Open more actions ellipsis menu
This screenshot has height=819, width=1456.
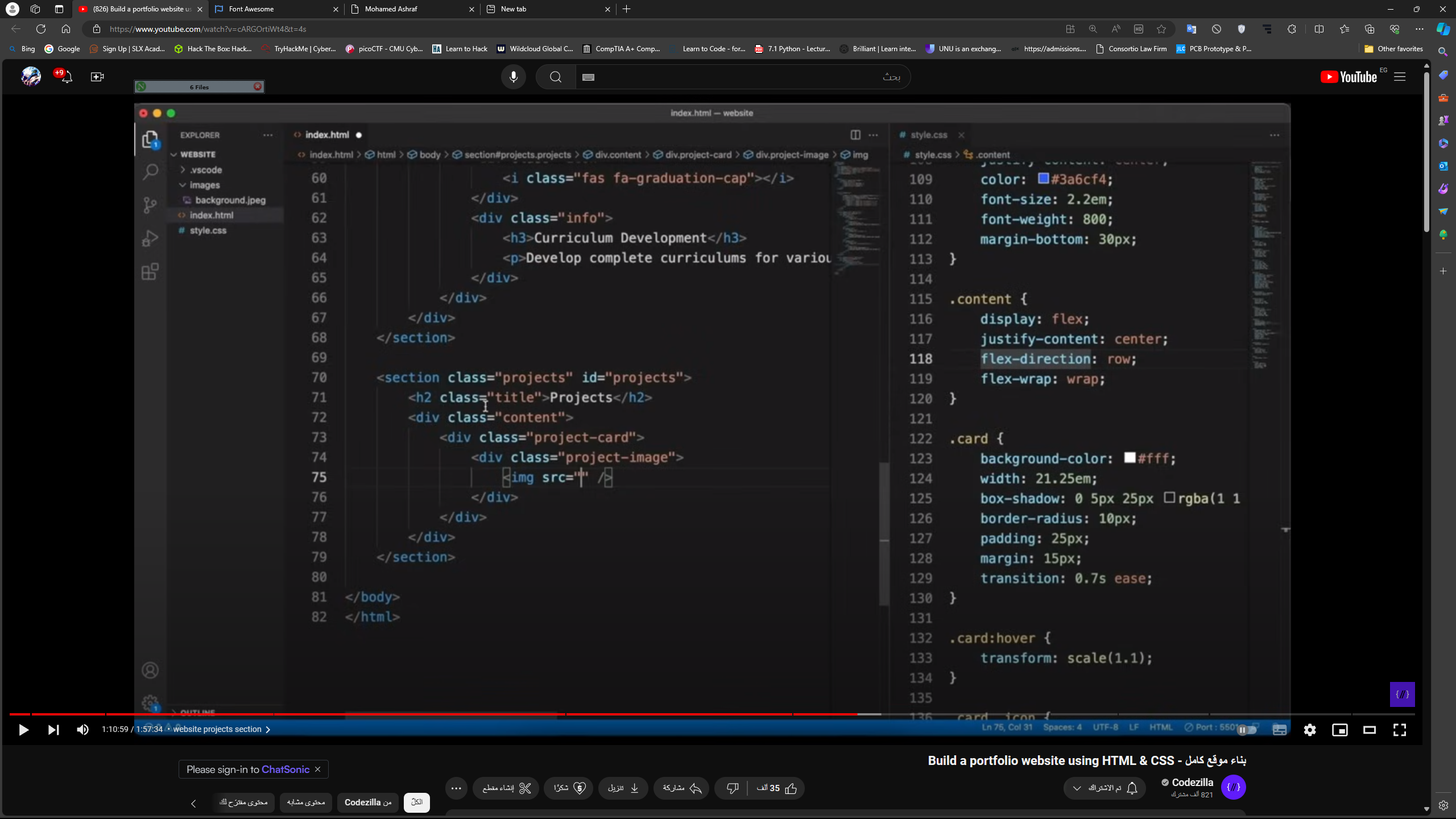456,788
